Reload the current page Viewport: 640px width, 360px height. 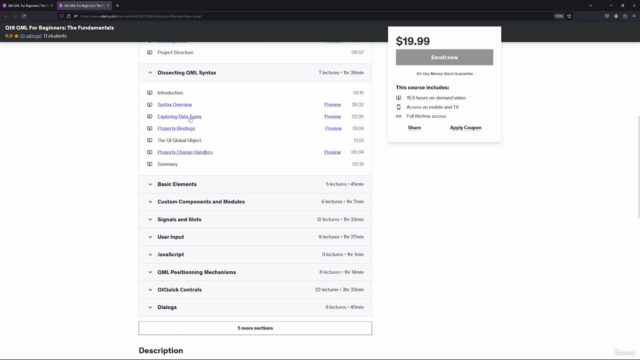tap(24, 16)
